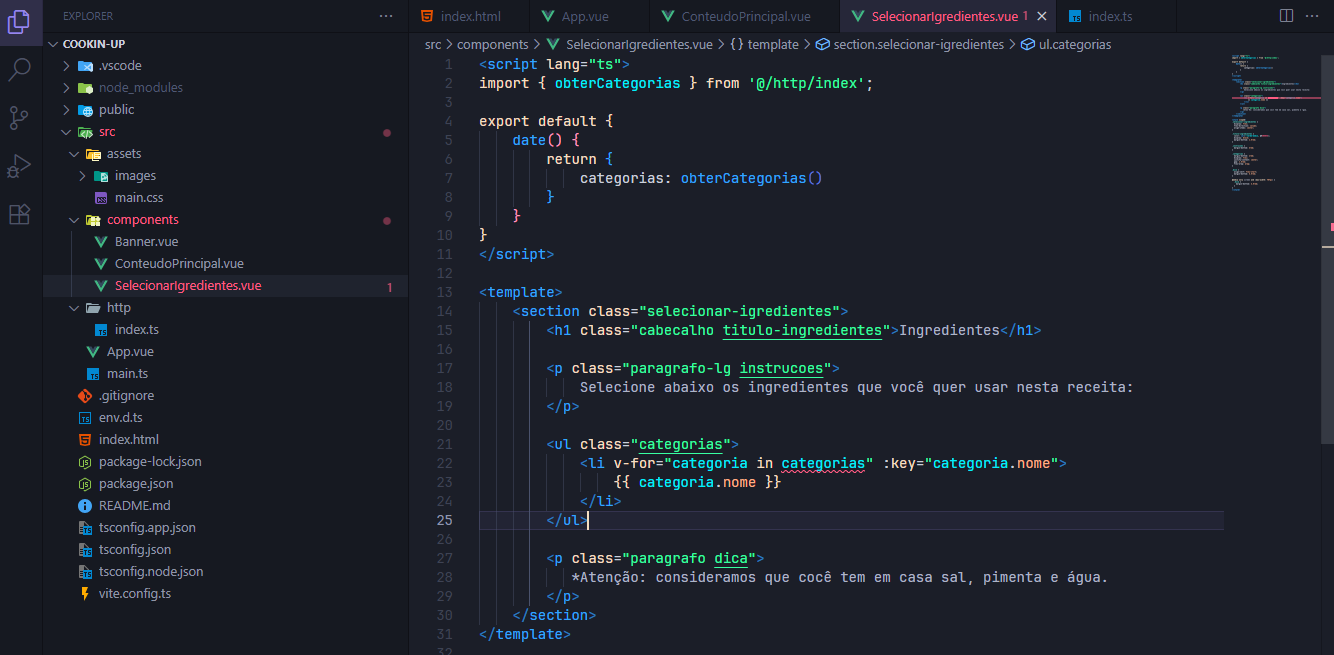Click line number 13 in the gutter
This screenshot has width=1334, height=655.
click(x=445, y=292)
